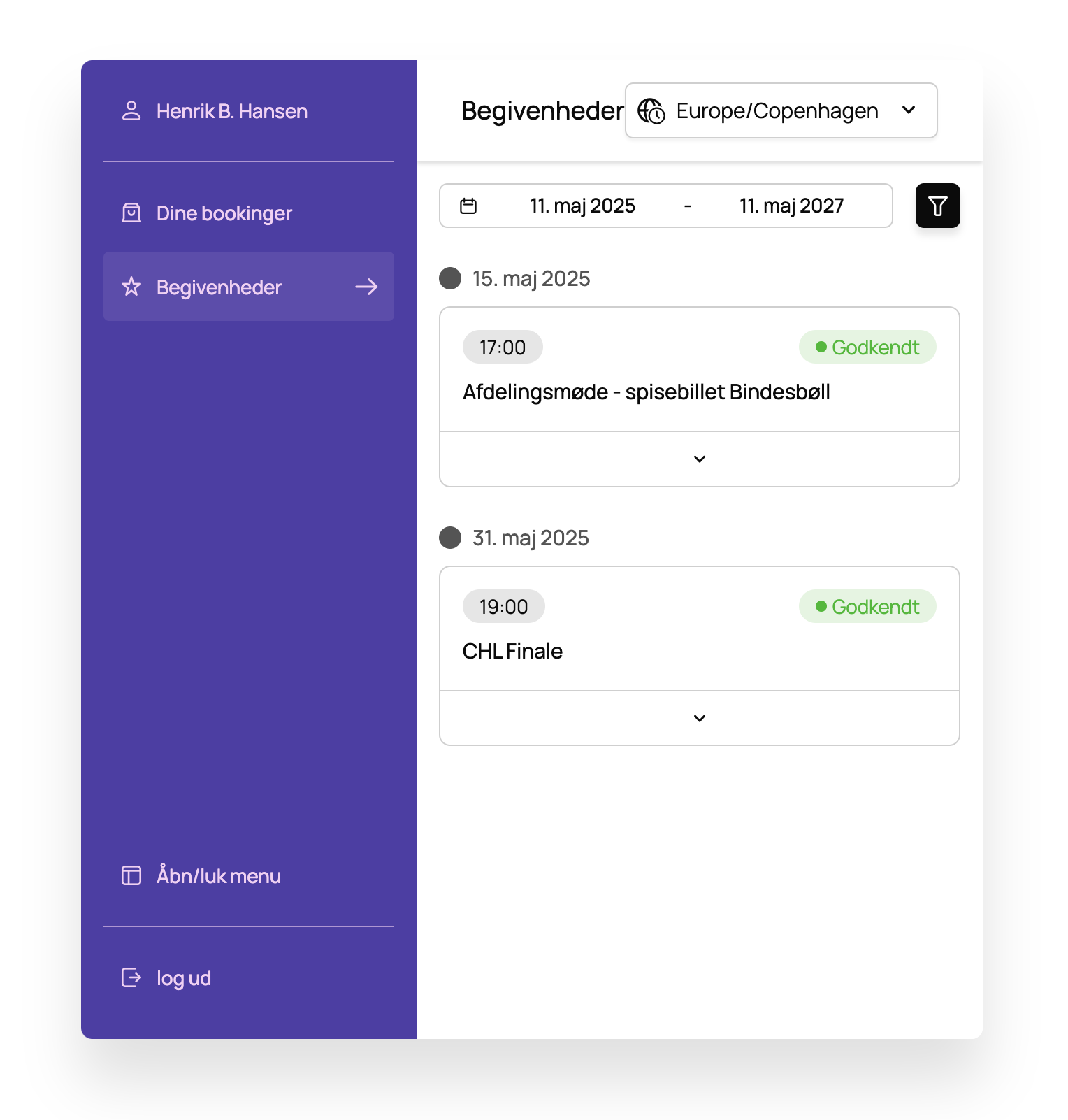
Task: Edit the end date 11. maj 2027
Action: click(x=791, y=206)
